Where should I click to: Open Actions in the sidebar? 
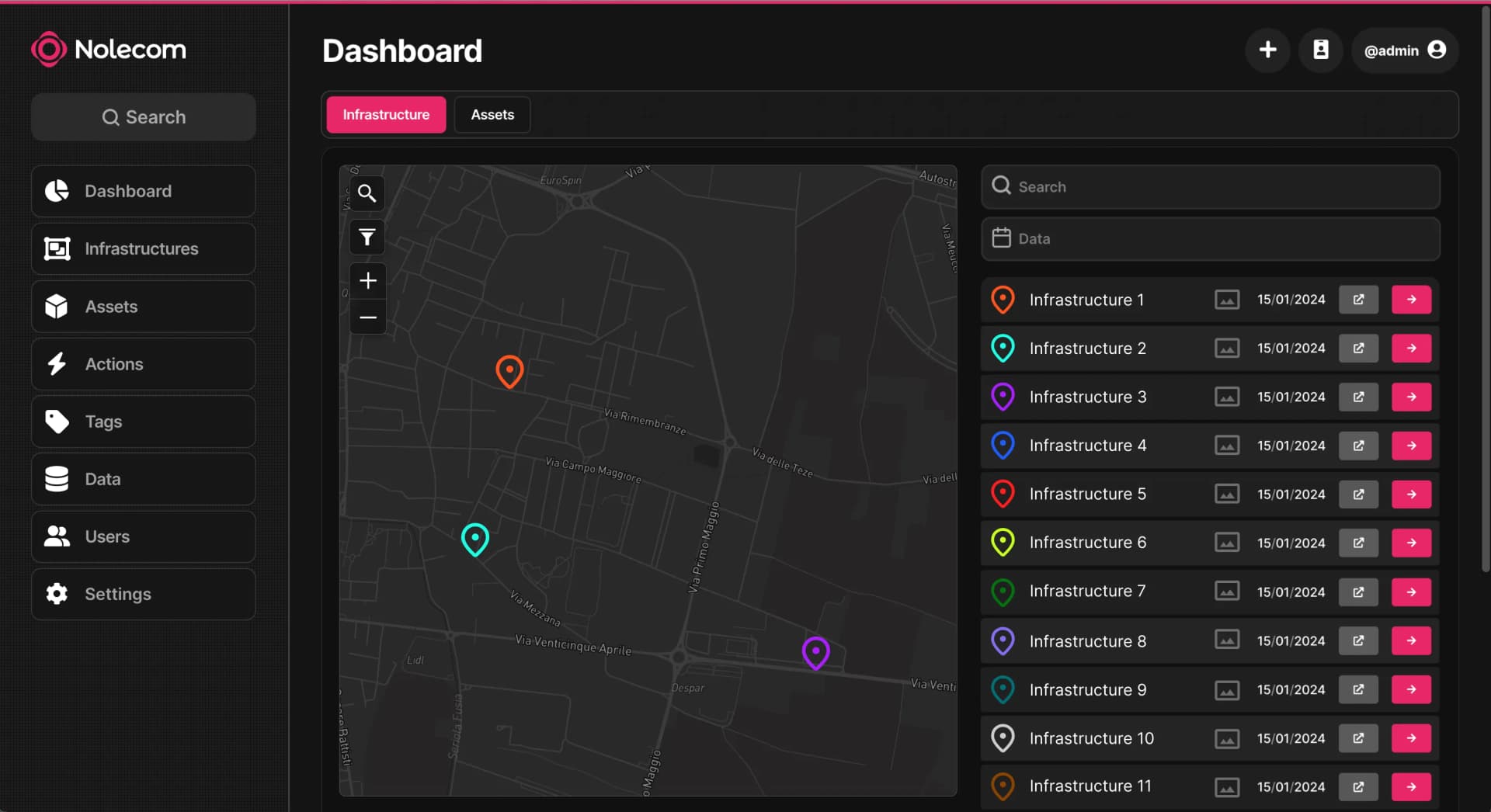[144, 364]
